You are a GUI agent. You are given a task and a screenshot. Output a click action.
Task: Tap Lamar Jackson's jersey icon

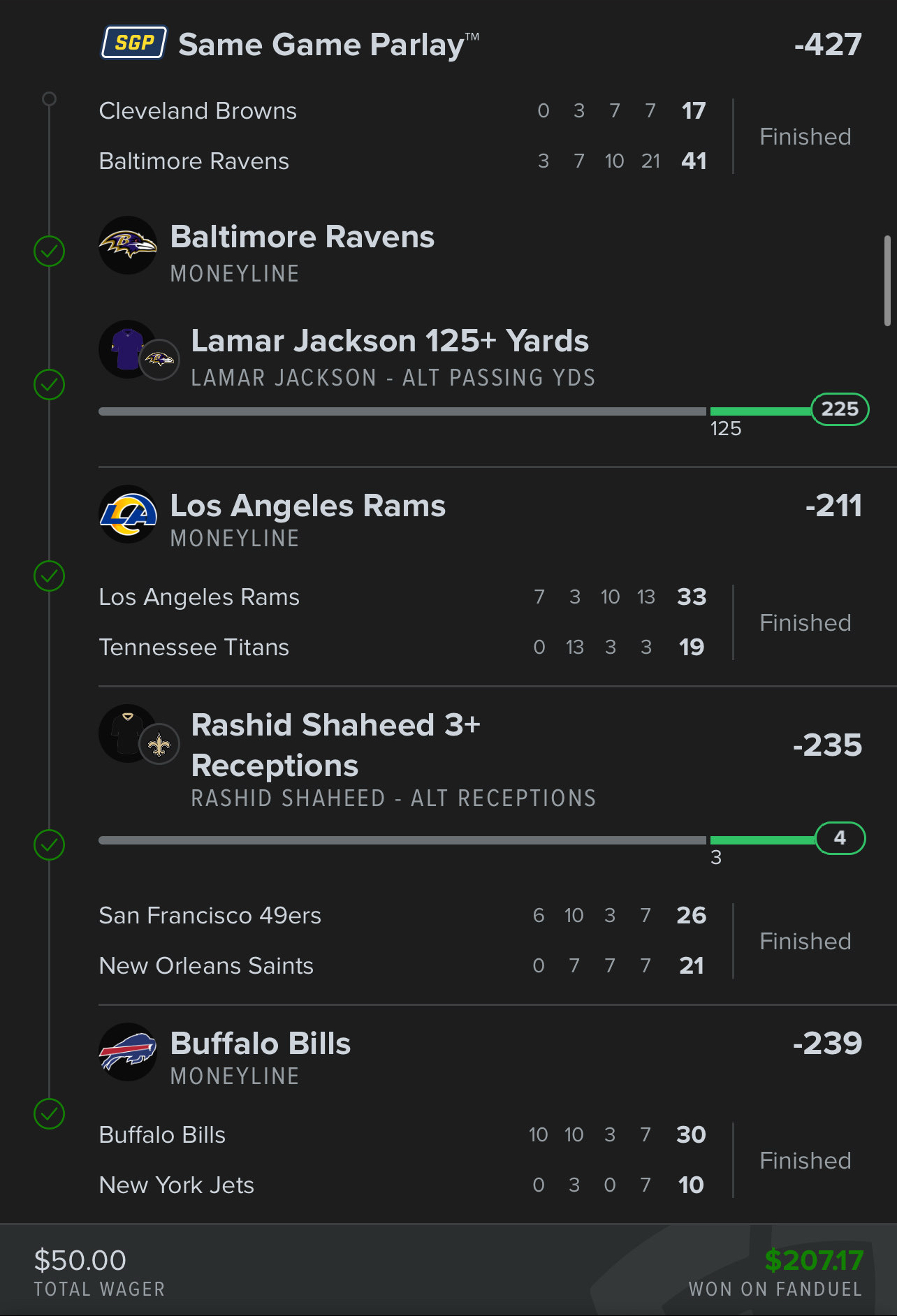(x=126, y=349)
